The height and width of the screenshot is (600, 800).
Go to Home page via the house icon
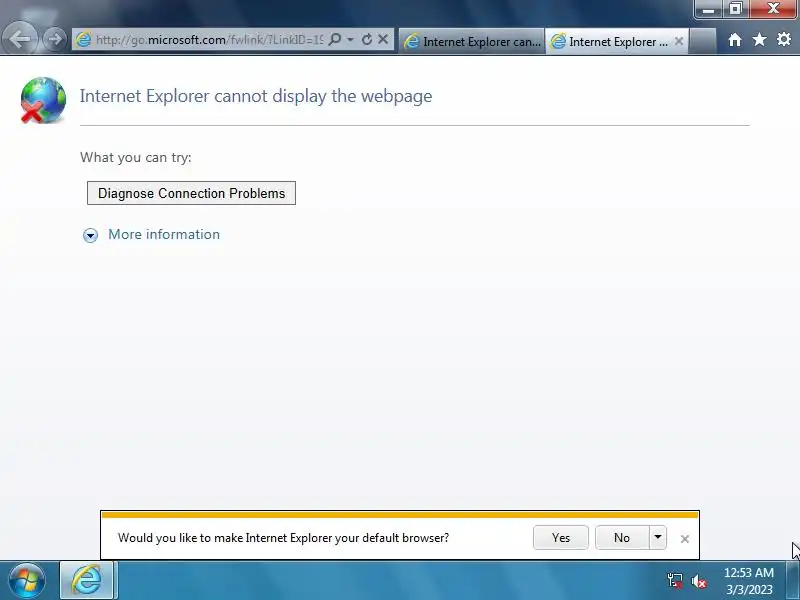[x=735, y=39]
